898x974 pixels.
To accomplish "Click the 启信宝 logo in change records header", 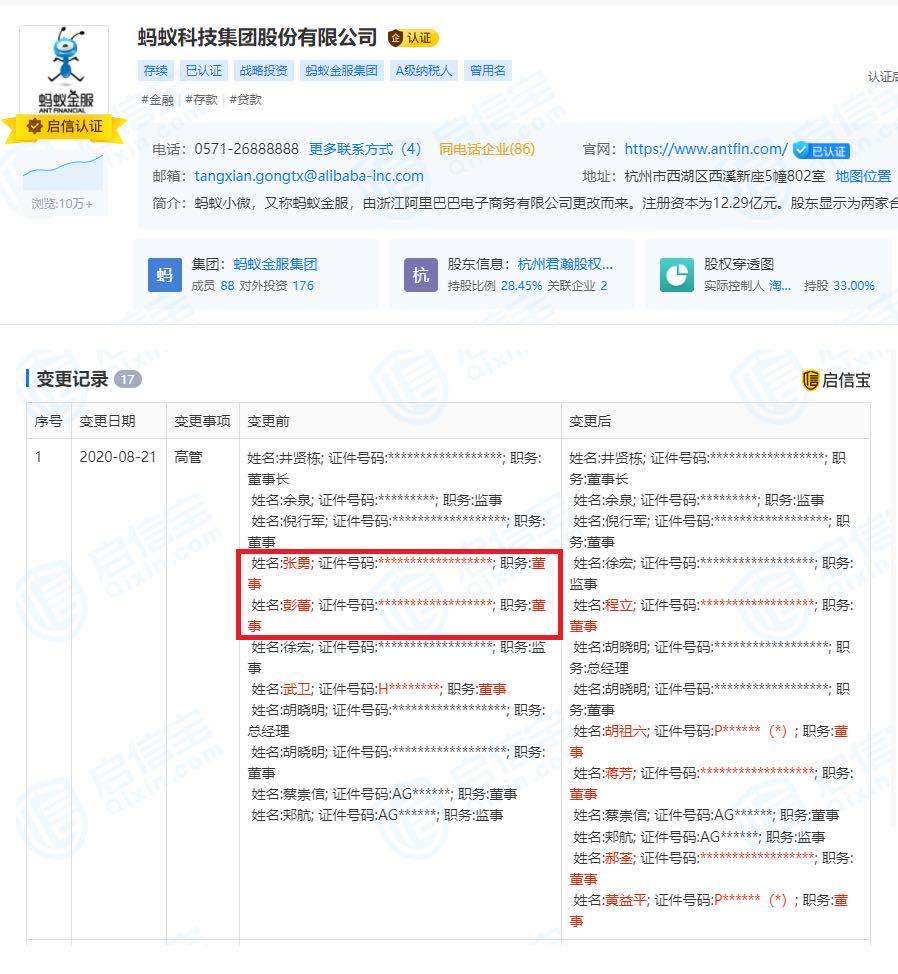I will click(838, 380).
